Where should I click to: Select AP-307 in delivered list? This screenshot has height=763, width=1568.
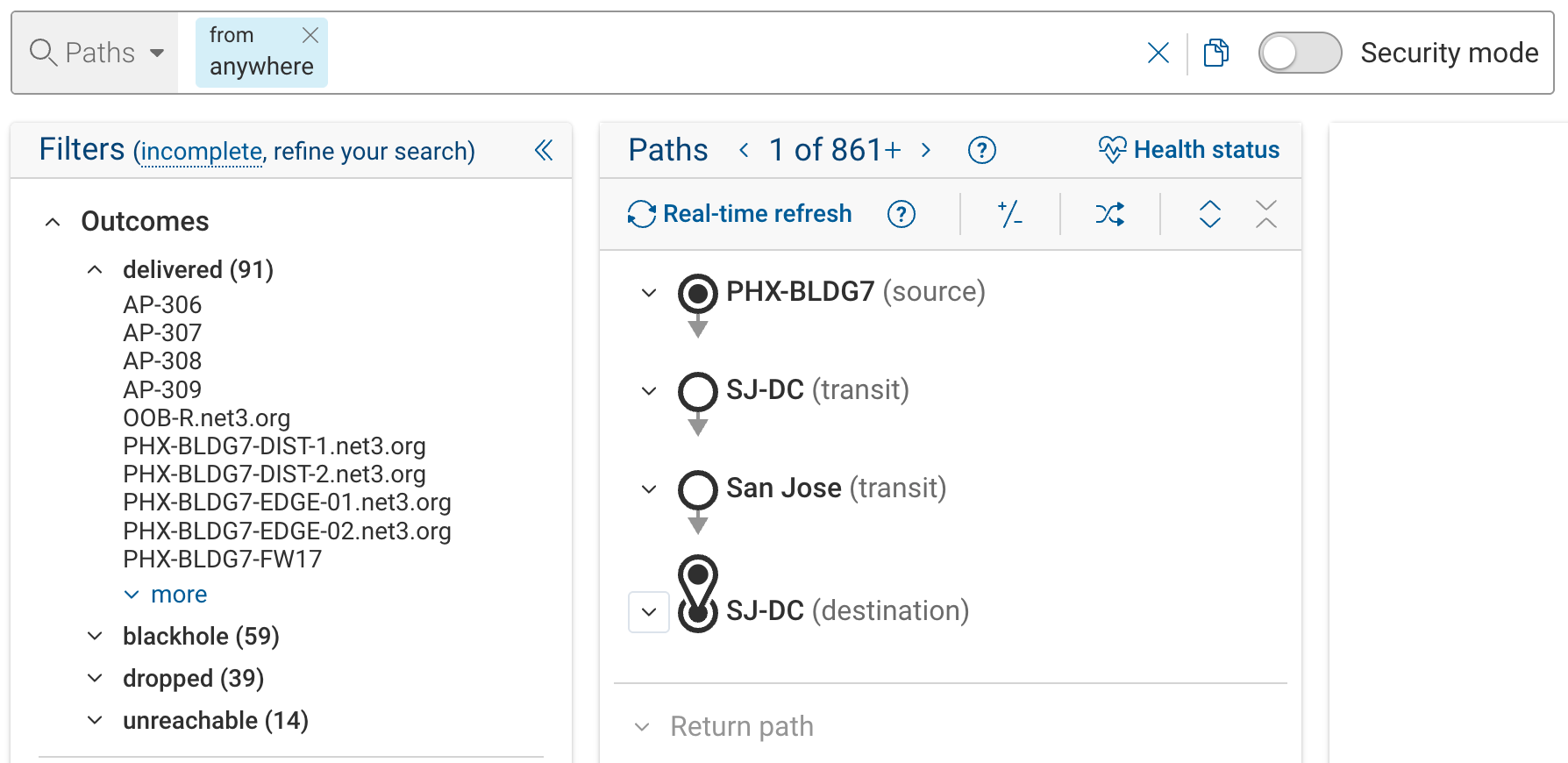(162, 332)
